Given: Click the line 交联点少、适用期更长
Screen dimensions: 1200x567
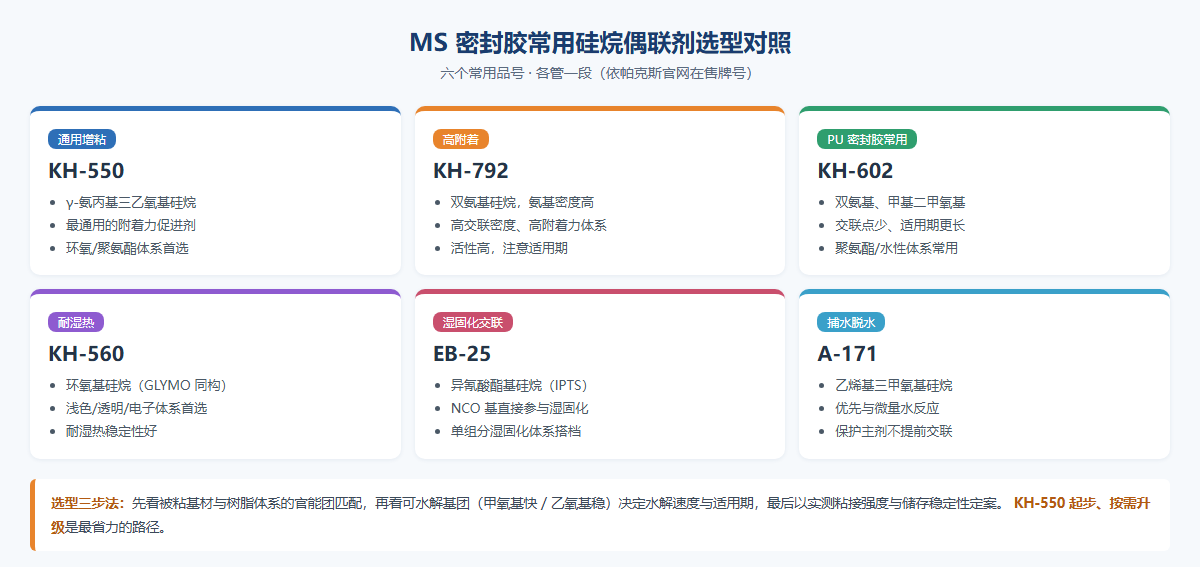Looking at the screenshot, I should [900, 225].
